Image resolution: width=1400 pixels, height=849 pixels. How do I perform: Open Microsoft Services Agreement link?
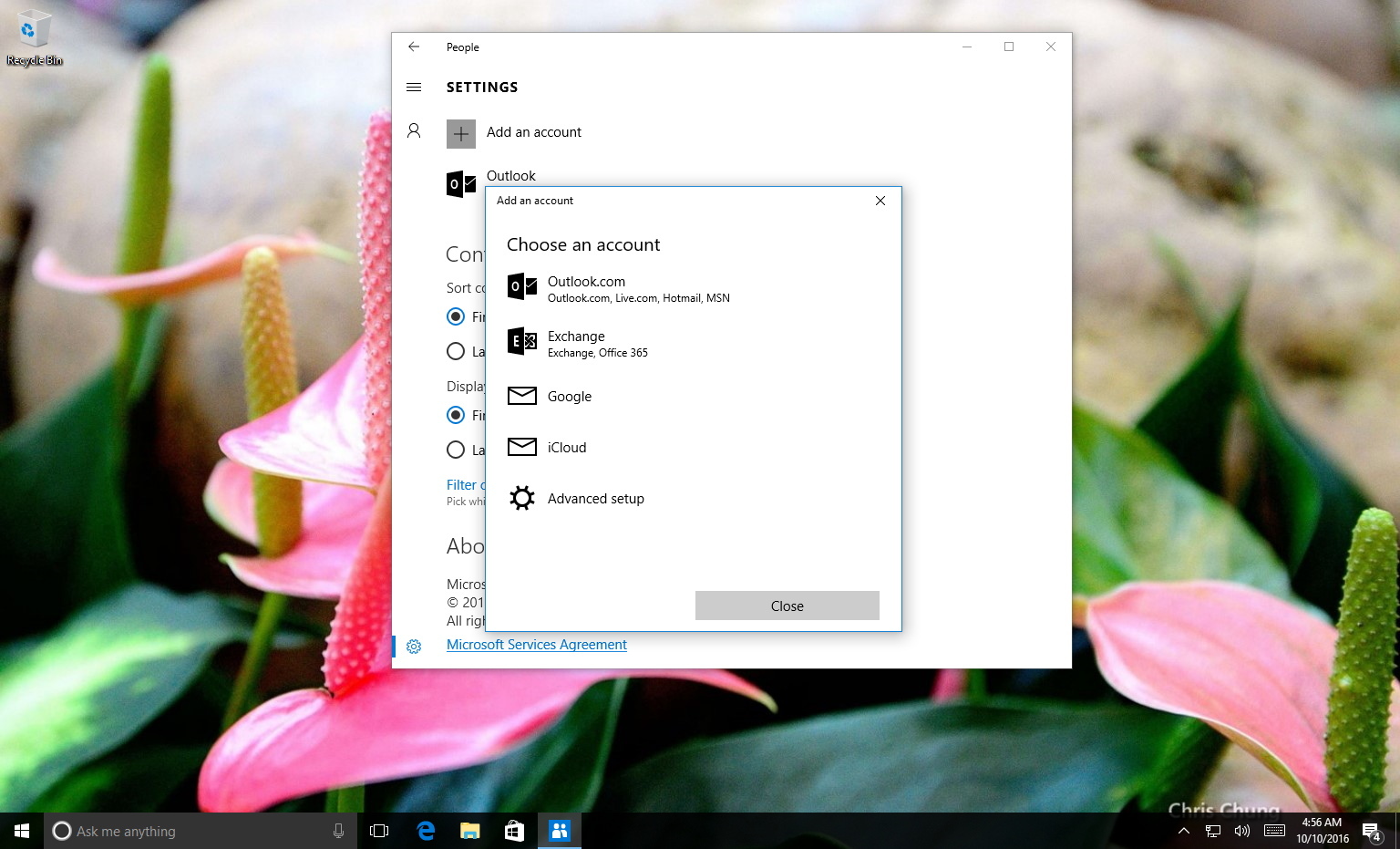536,645
